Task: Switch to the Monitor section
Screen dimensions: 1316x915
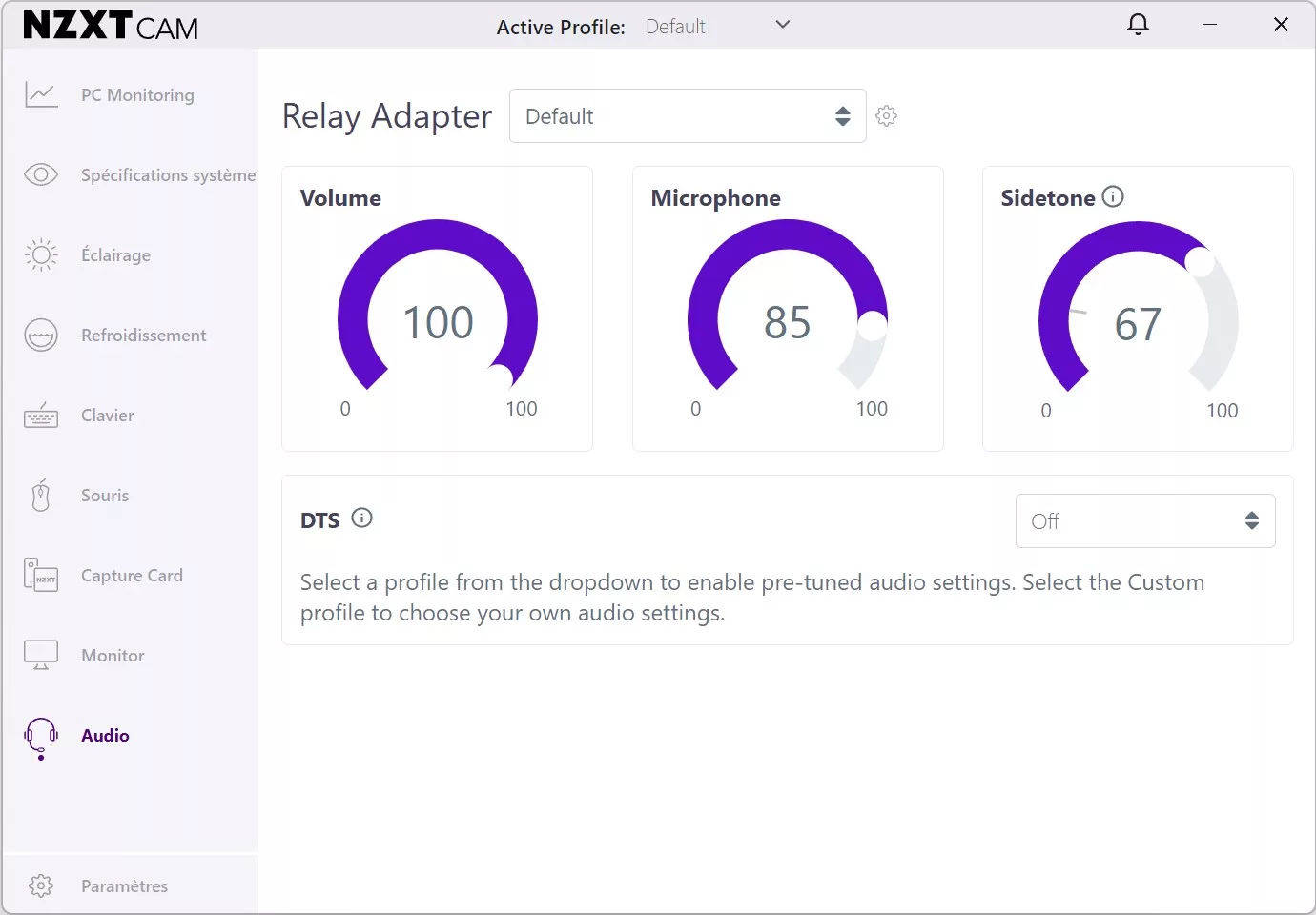Action: pyautogui.click(x=113, y=656)
